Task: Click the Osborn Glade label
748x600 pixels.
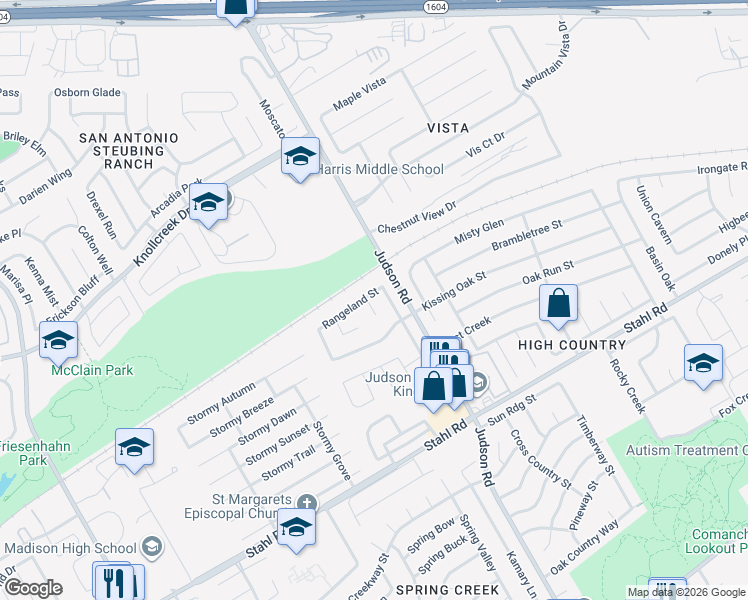Action: (87, 93)
